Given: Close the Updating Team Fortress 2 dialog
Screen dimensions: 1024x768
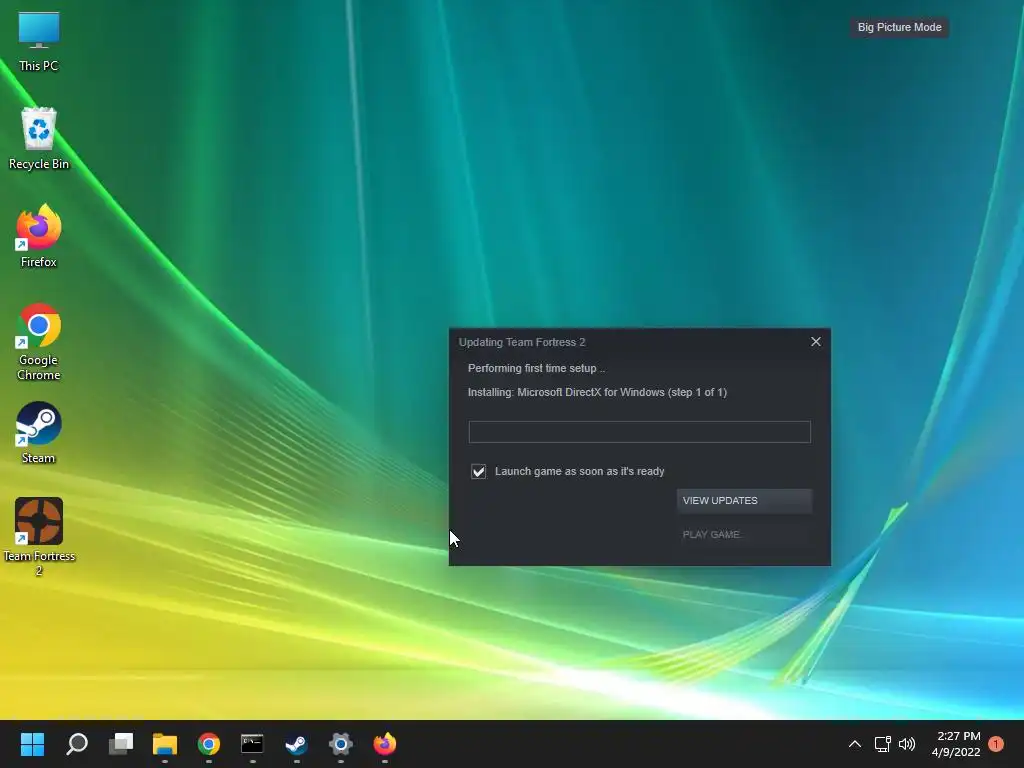Looking at the screenshot, I should (x=816, y=342).
